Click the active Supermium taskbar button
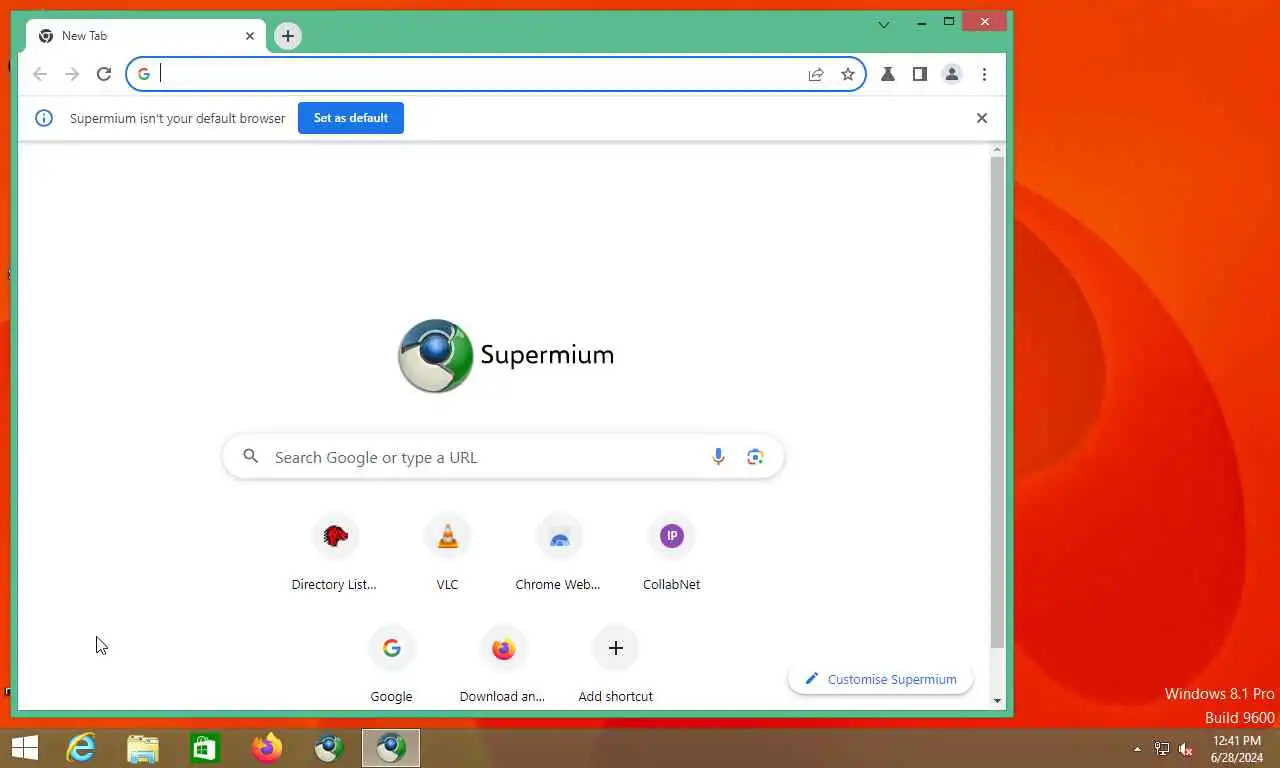Viewport: 1280px width, 768px height. (391, 748)
